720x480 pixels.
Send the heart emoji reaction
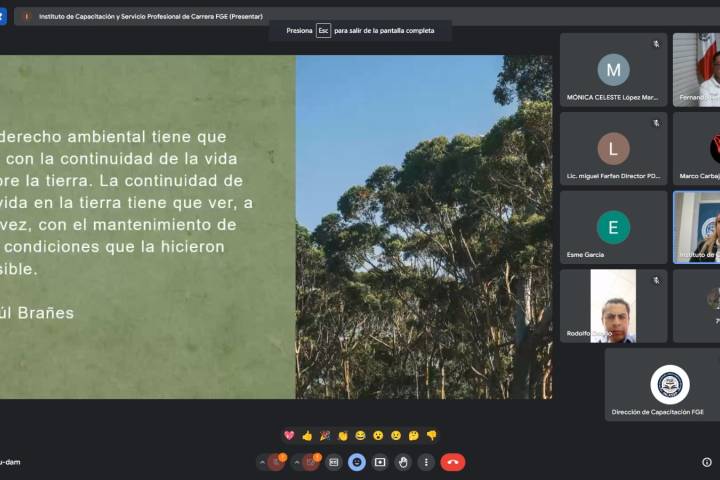[290, 436]
